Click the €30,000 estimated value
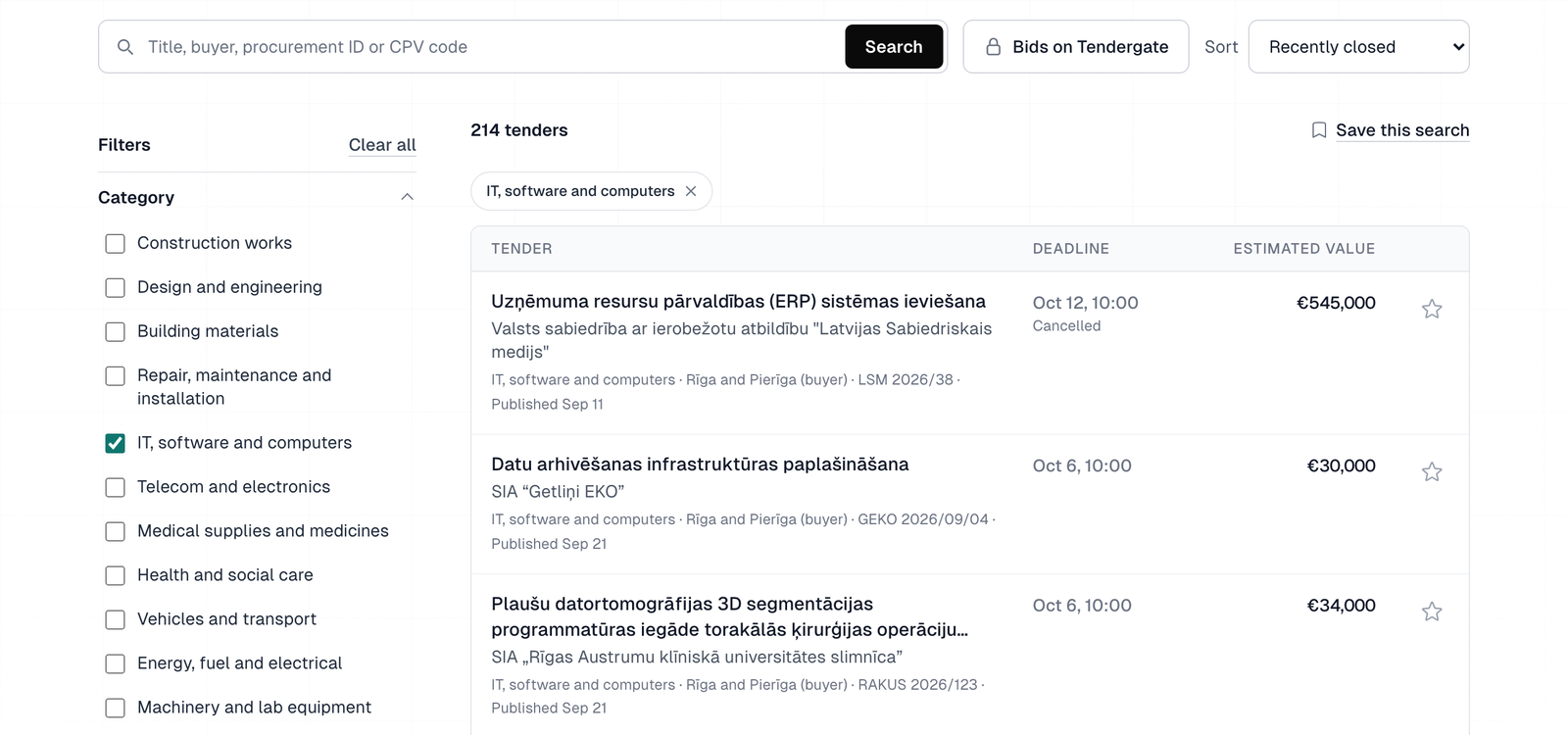 (x=1342, y=465)
